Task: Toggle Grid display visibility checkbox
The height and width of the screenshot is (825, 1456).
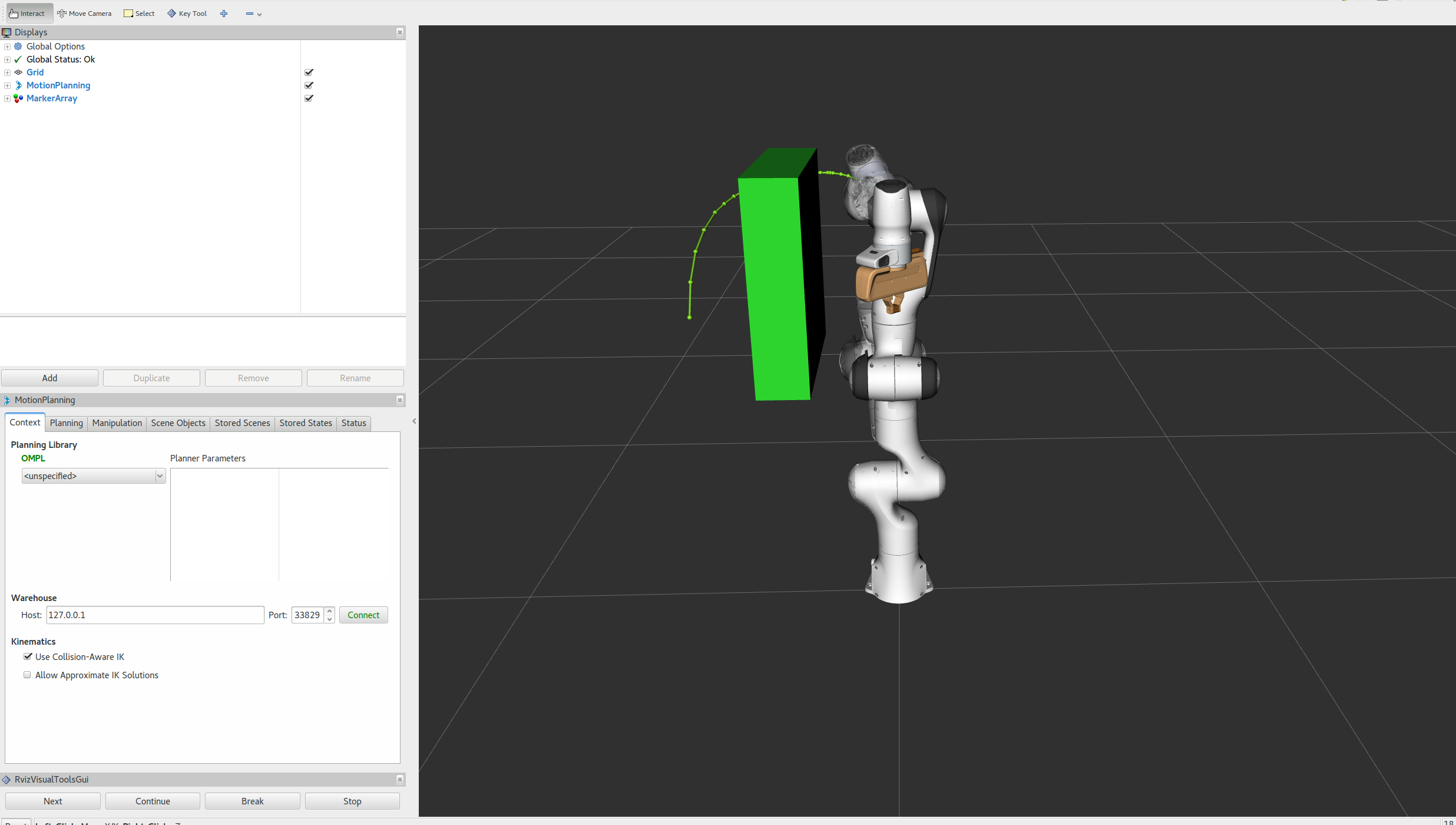Action: pos(310,71)
